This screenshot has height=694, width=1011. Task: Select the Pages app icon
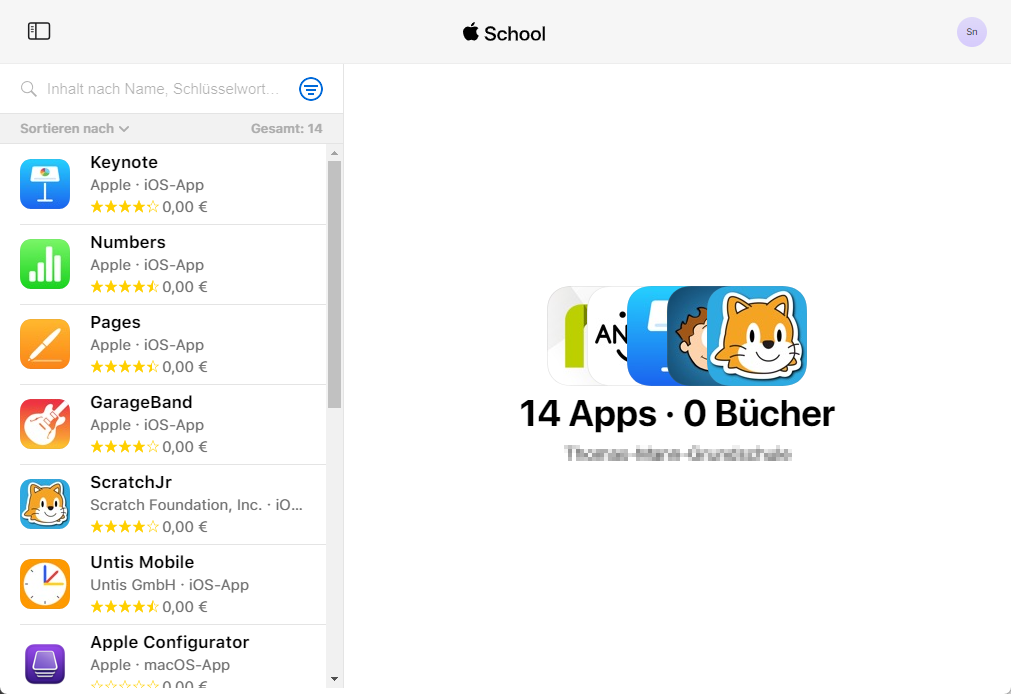pyautogui.click(x=45, y=344)
